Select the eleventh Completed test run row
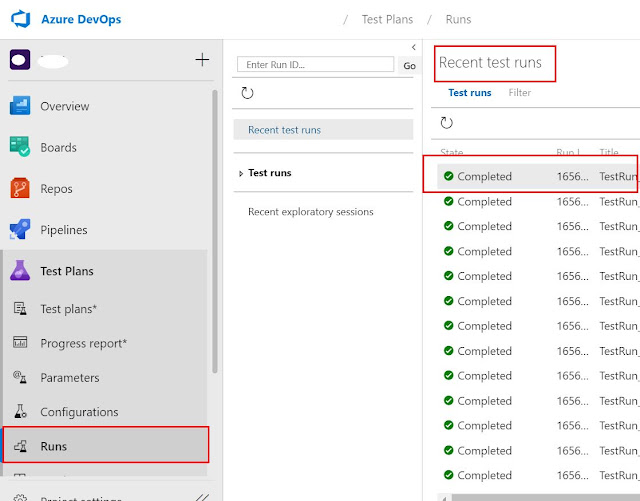Viewport: 640px width, 501px height. (538, 425)
